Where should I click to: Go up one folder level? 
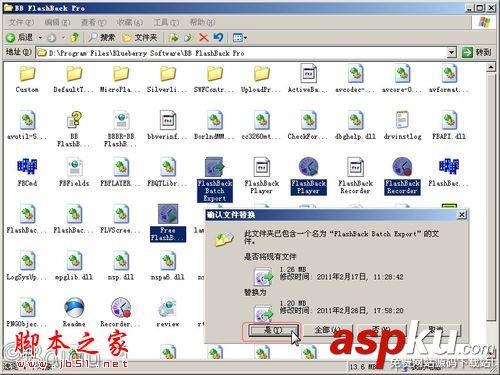click(74, 37)
